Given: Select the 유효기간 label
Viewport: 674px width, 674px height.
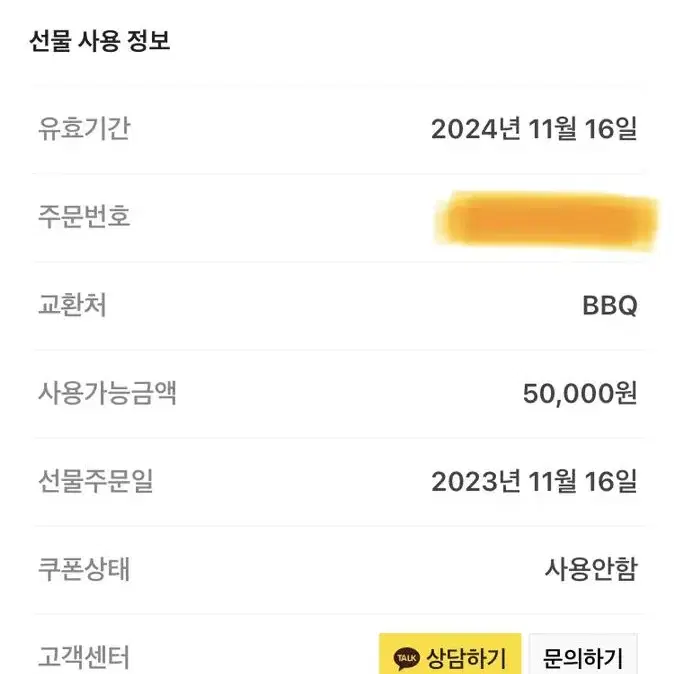Looking at the screenshot, I should pyautogui.click(x=84, y=128).
